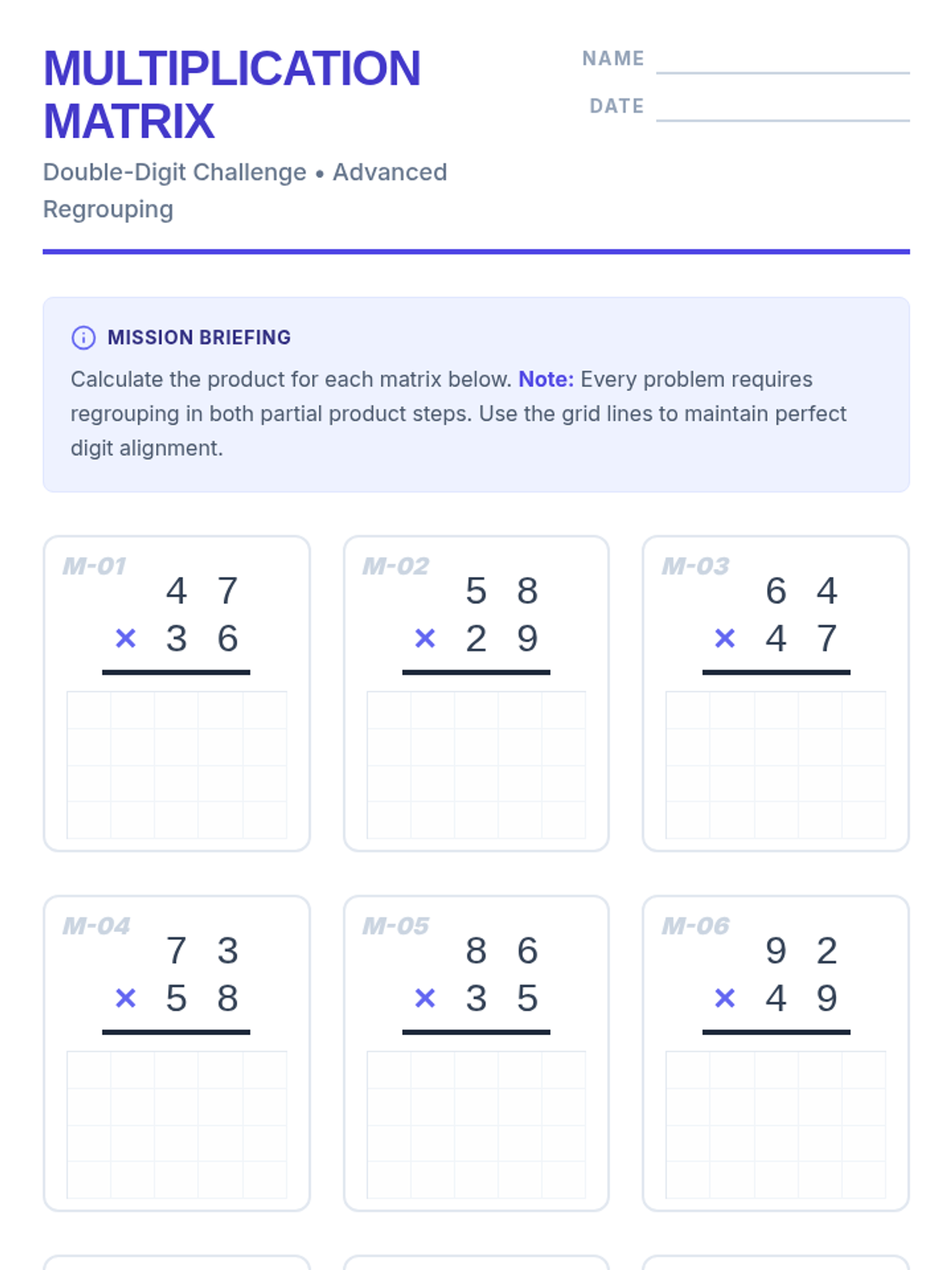
Task: Click the multiplication sign in problem M-01
Action: pyautogui.click(x=125, y=638)
